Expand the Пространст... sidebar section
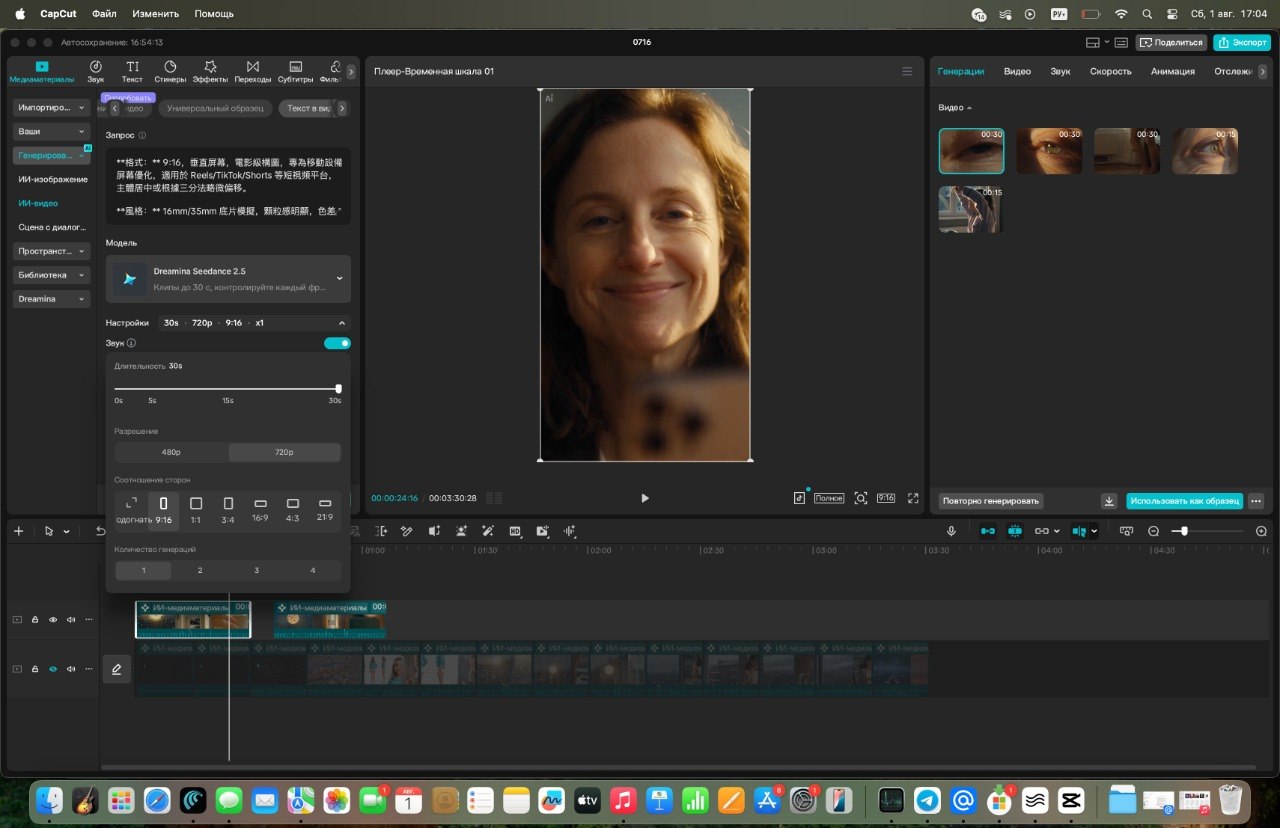This screenshot has width=1280, height=828. pyautogui.click(x=52, y=251)
